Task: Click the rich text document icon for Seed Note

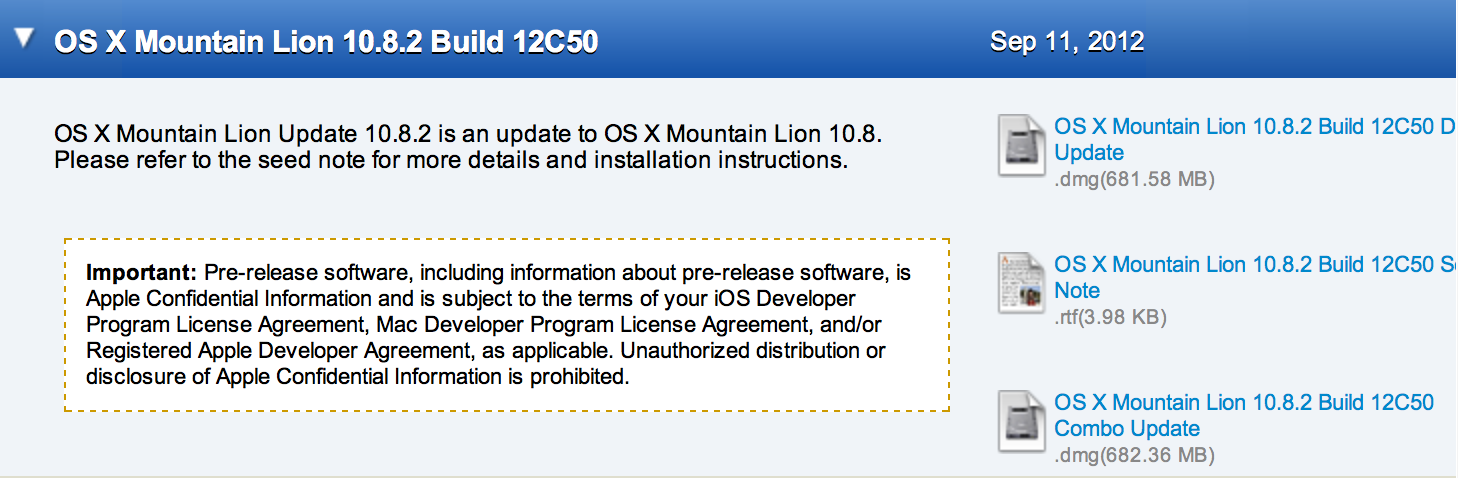Action: [x=1022, y=283]
